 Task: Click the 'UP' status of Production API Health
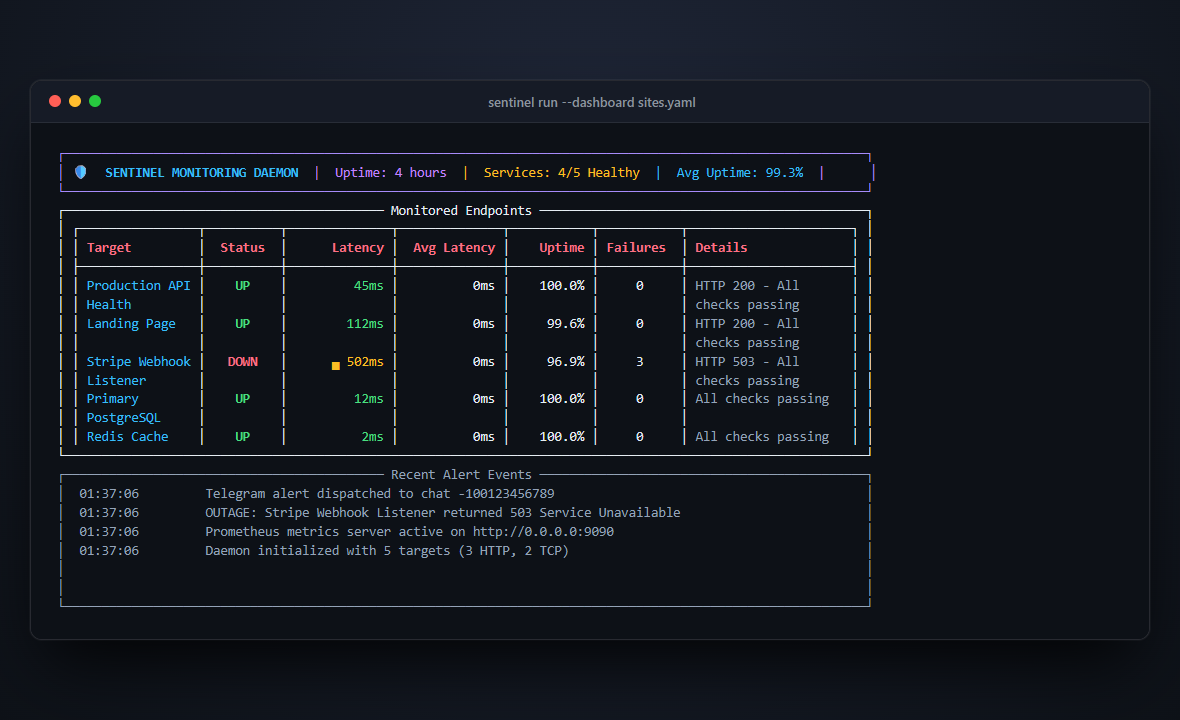point(242,286)
